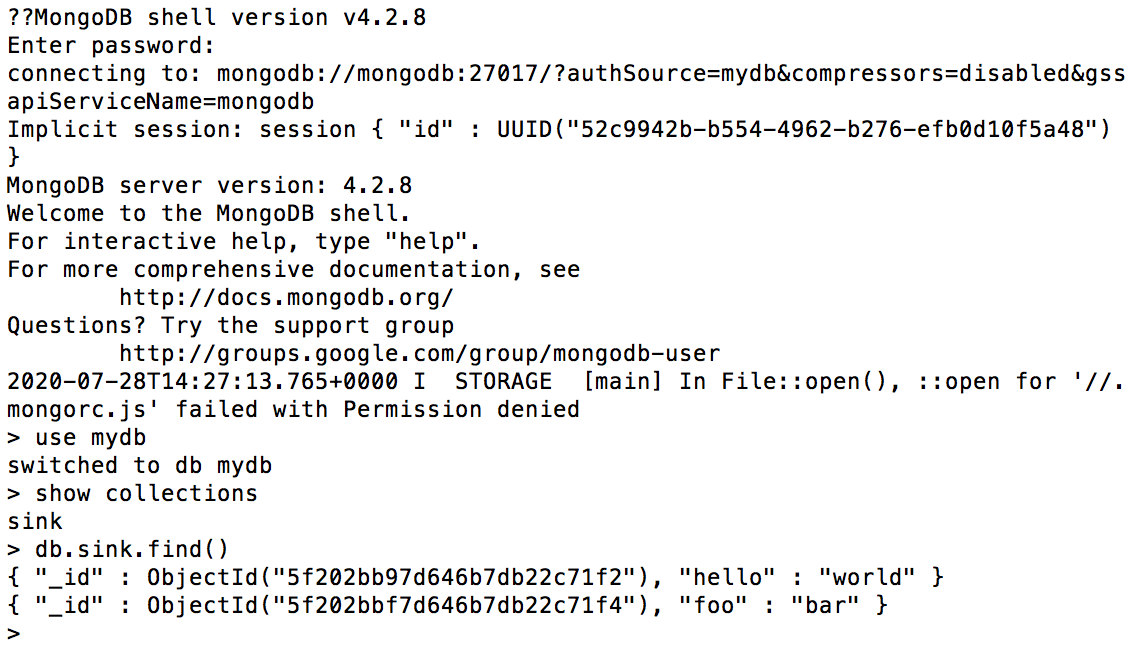The width and height of the screenshot is (1131, 645).
Task: Open the docs.mongodb.org documentation link
Action: click(x=286, y=297)
